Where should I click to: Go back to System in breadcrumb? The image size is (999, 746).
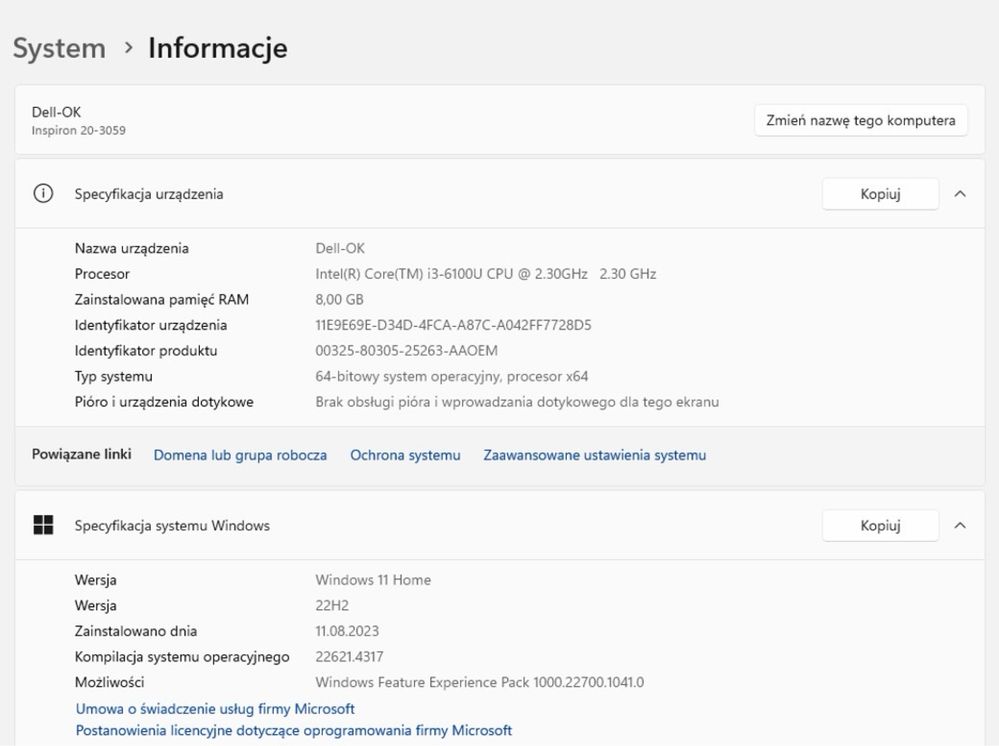59,48
